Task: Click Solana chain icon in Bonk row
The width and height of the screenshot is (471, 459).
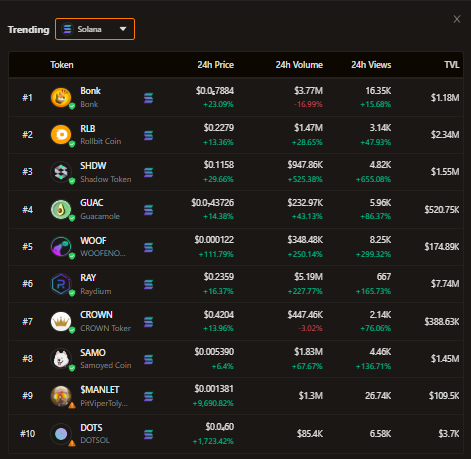Action: click(148, 98)
